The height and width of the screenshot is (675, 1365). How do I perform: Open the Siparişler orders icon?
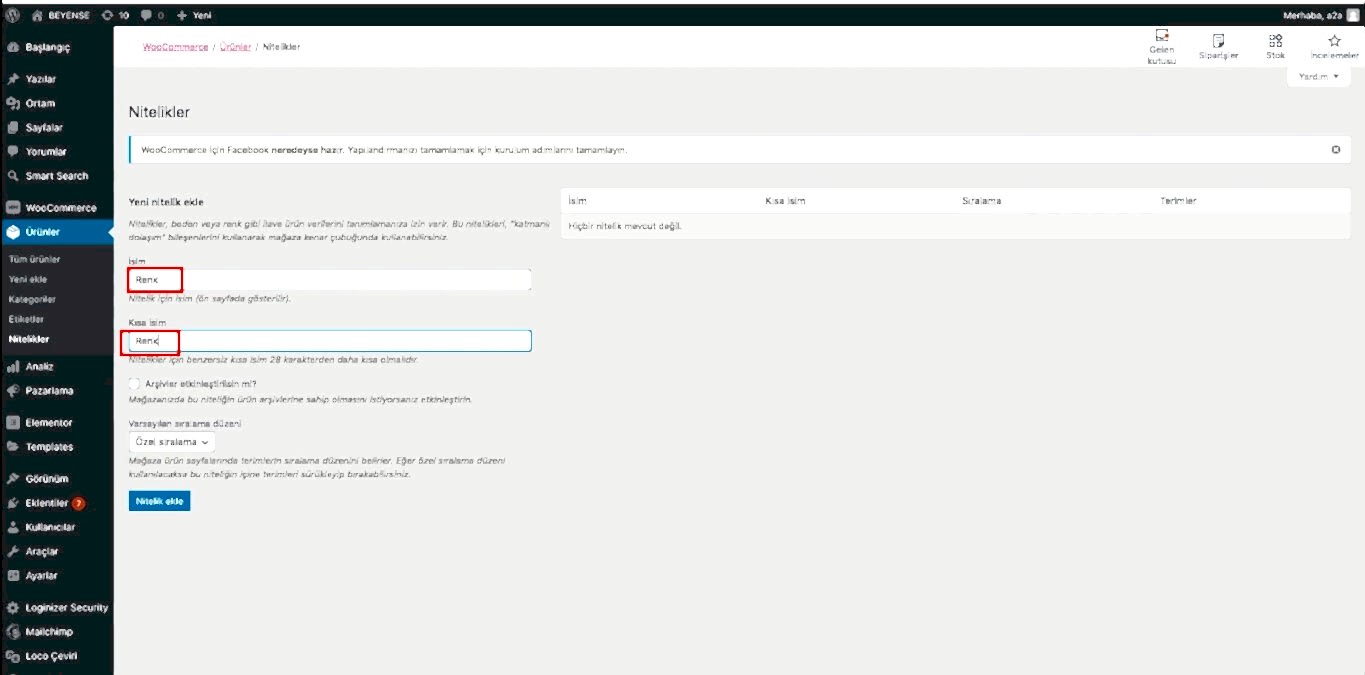click(x=1218, y=46)
